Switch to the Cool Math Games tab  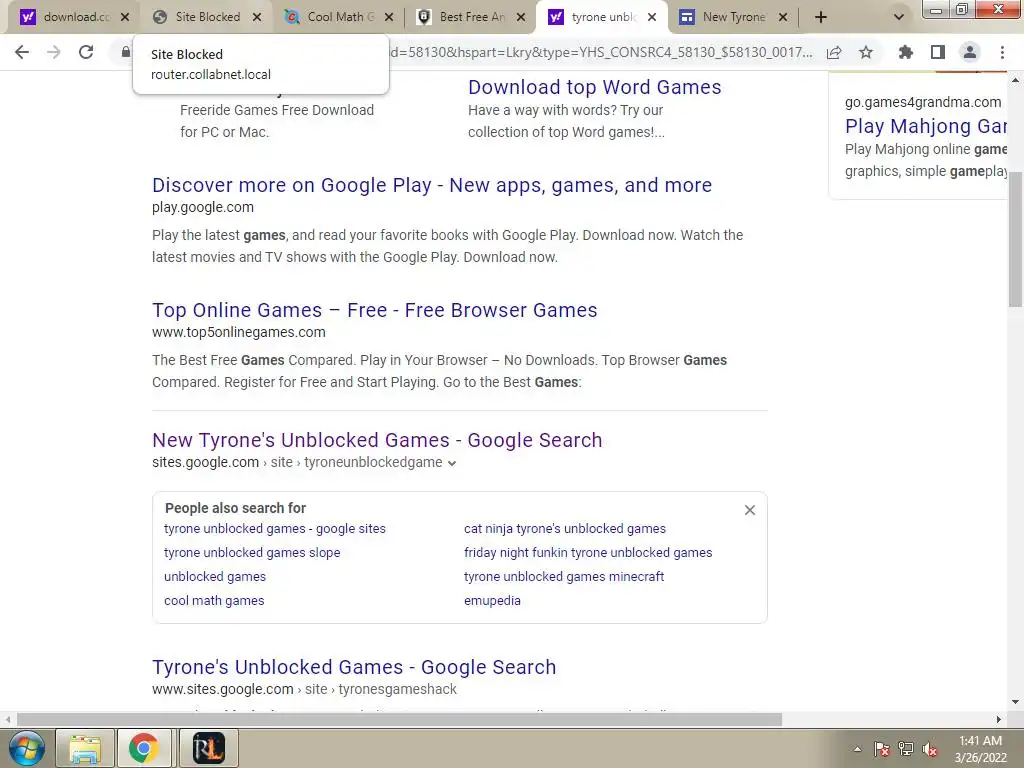[x=330, y=17]
